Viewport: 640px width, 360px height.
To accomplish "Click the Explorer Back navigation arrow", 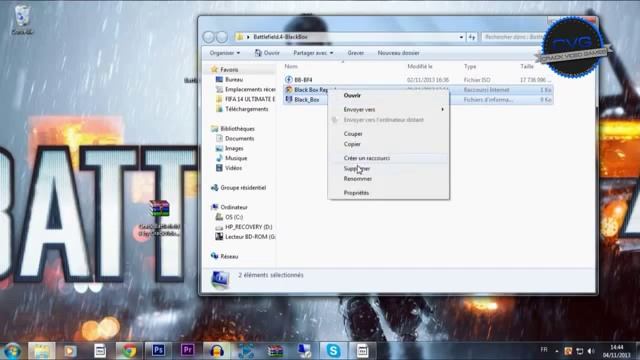I will [x=209, y=37].
